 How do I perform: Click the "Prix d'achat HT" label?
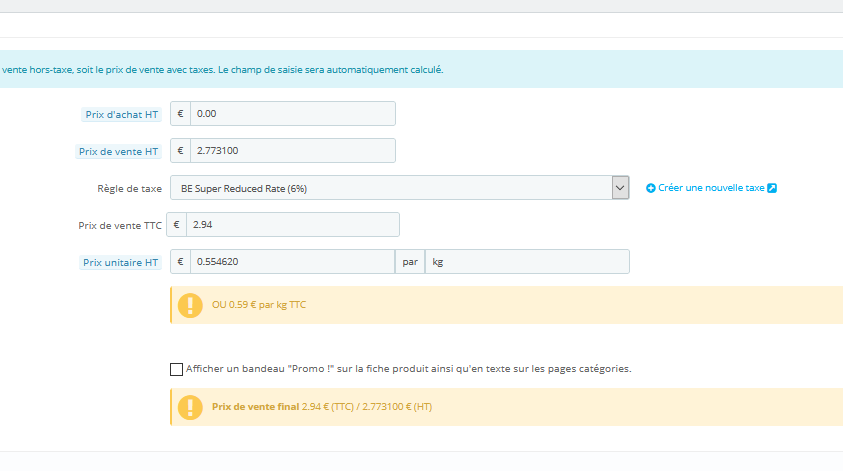coord(122,114)
